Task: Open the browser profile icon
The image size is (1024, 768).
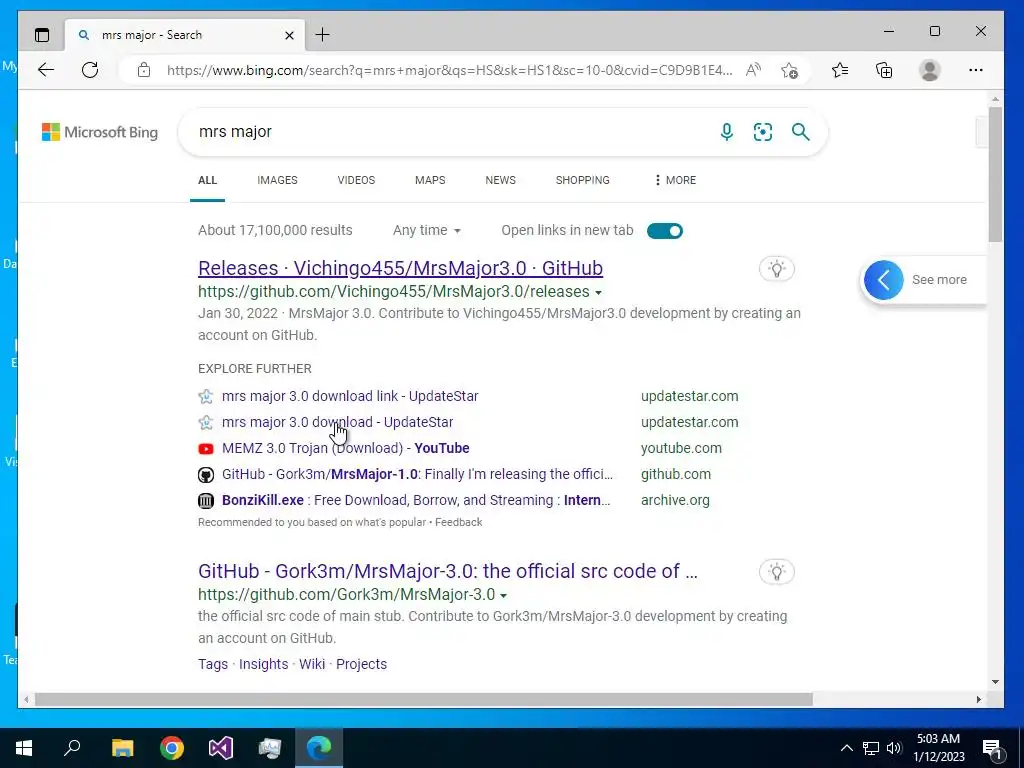Action: pyautogui.click(x=929, y=70)
